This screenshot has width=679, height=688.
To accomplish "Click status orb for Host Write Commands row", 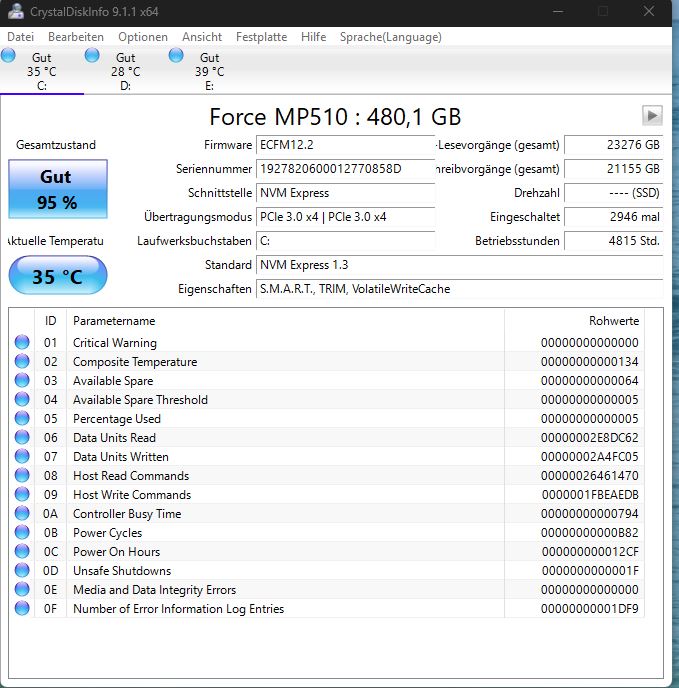I will [22, 494].
